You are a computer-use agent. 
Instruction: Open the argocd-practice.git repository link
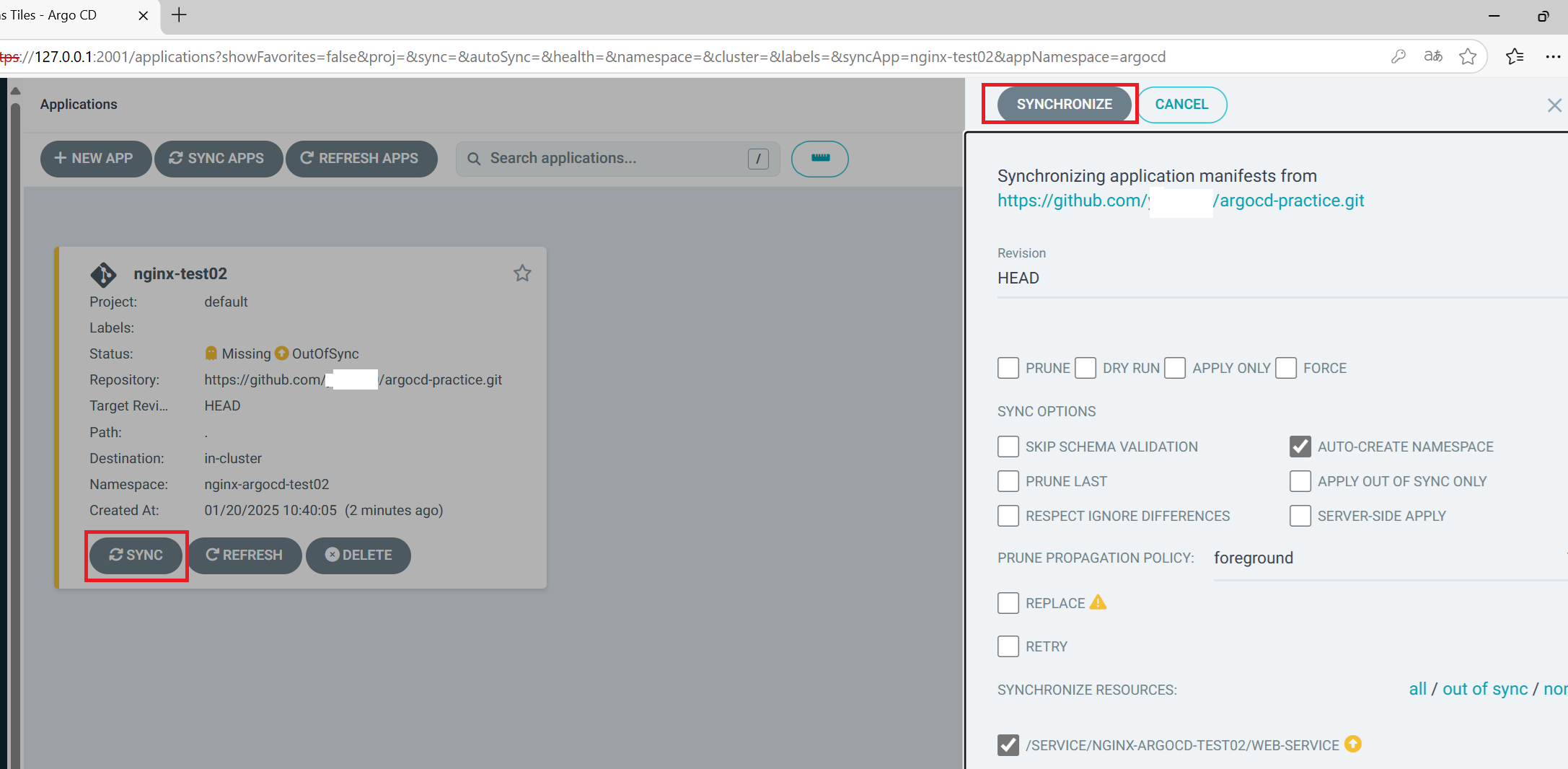point(1181,201)
